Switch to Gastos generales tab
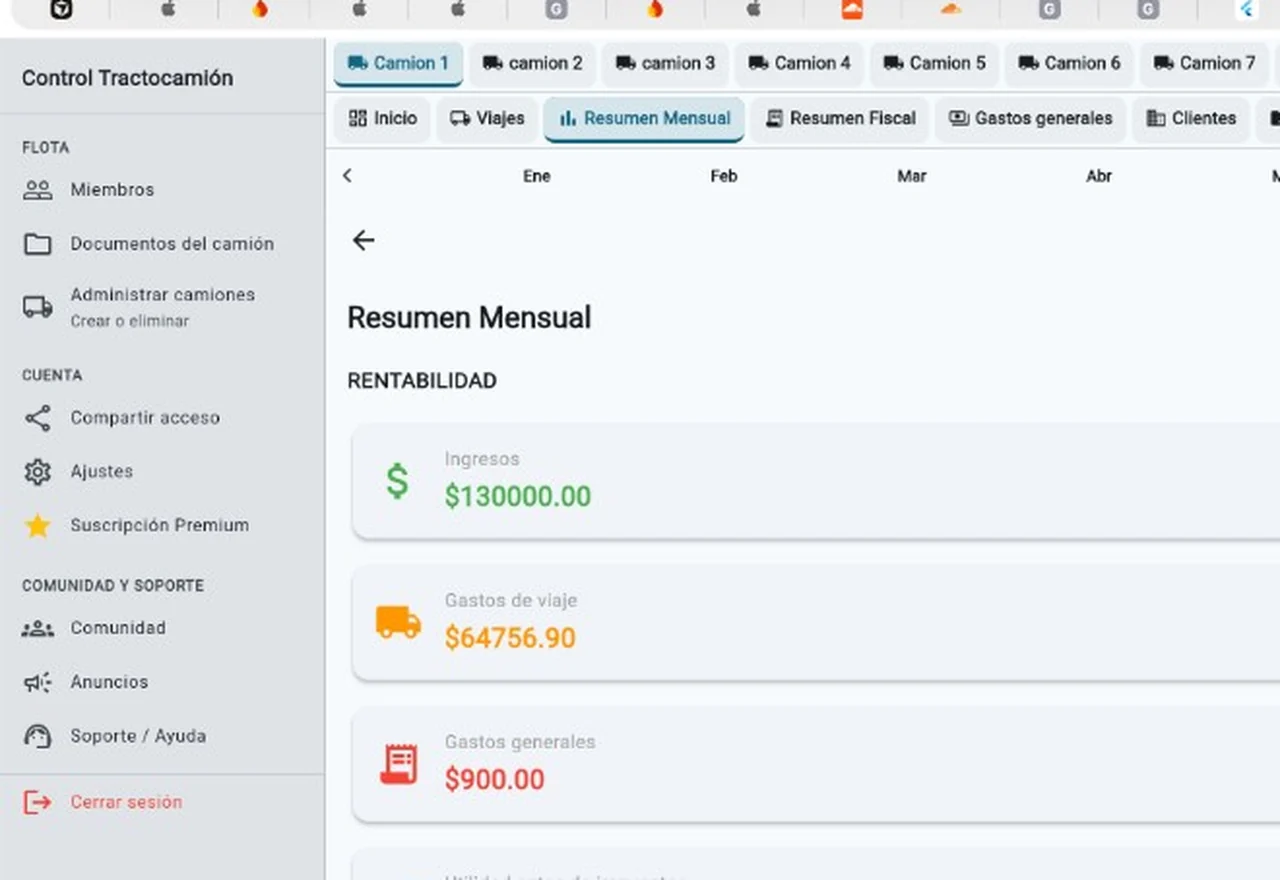 pos(1030,118)
